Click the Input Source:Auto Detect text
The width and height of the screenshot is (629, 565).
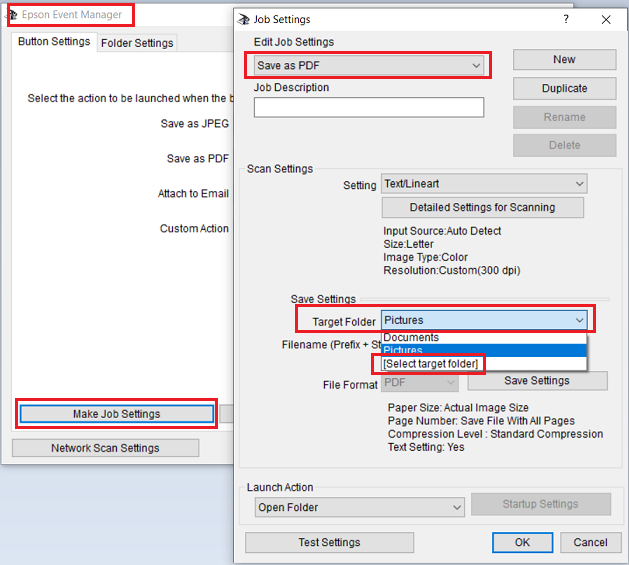click(442, 231)
